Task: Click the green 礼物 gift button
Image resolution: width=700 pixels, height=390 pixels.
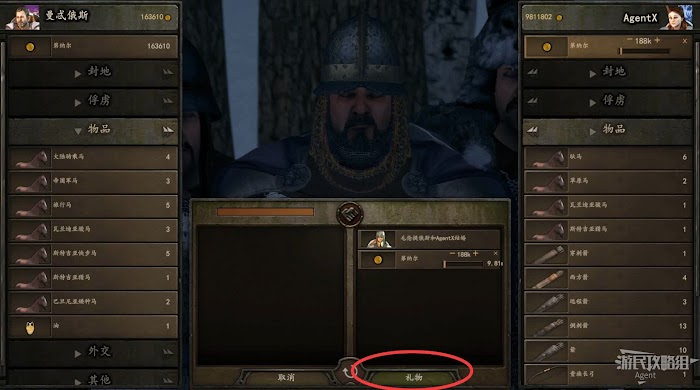Action: click(x=414, y=378)
